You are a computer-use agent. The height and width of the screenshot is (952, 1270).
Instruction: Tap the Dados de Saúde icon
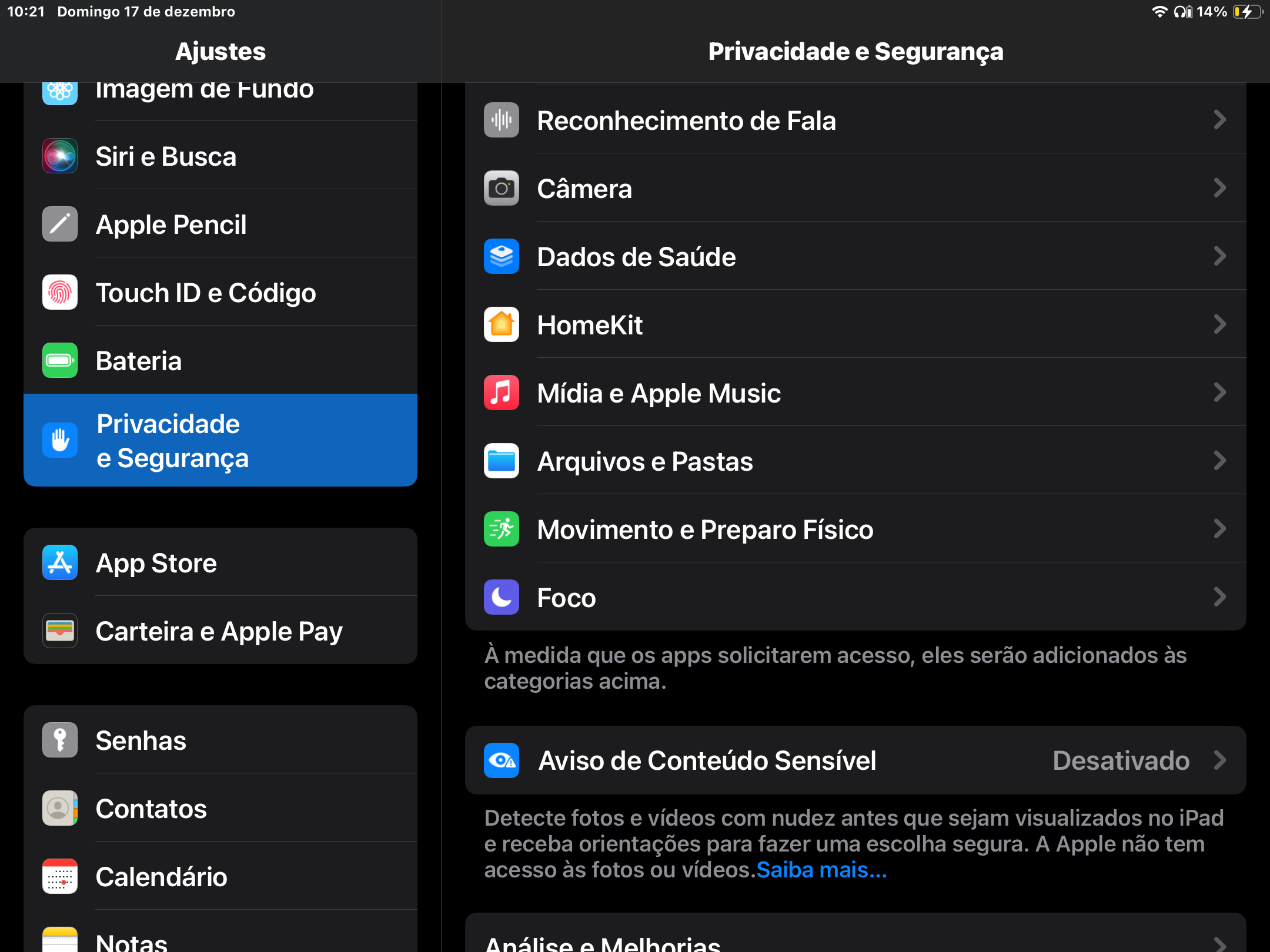point(501,256)
